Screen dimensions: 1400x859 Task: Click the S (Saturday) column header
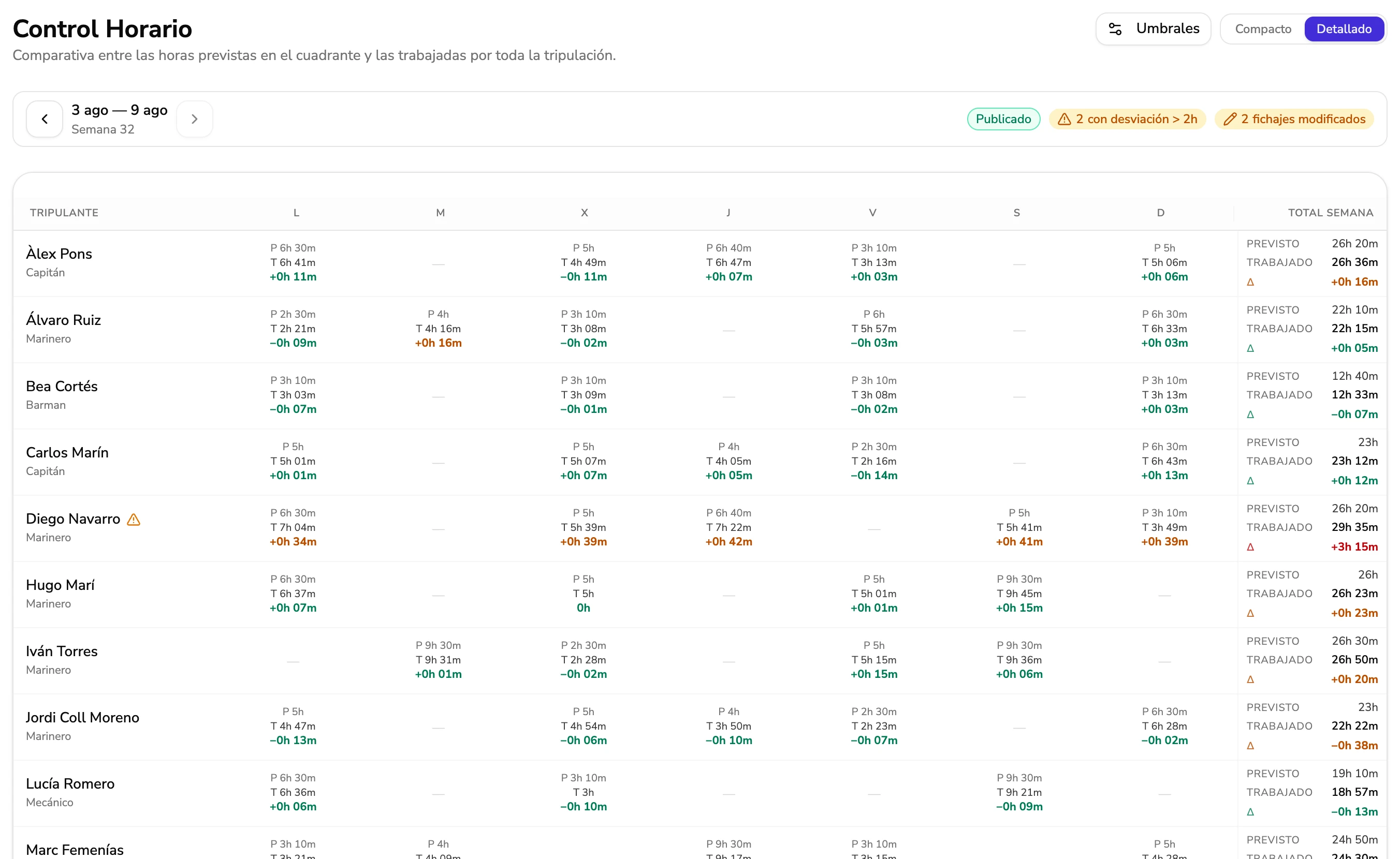(x=1016, y=213)
